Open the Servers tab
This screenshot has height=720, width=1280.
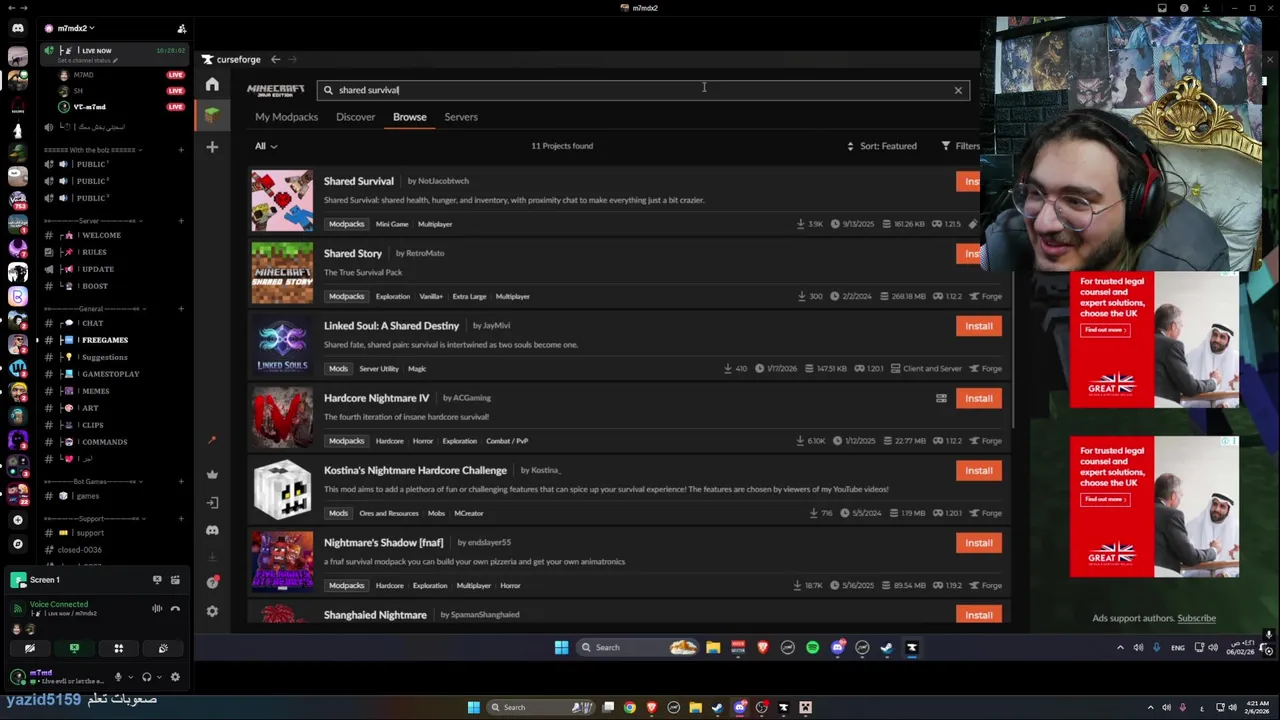coord(461,117)
